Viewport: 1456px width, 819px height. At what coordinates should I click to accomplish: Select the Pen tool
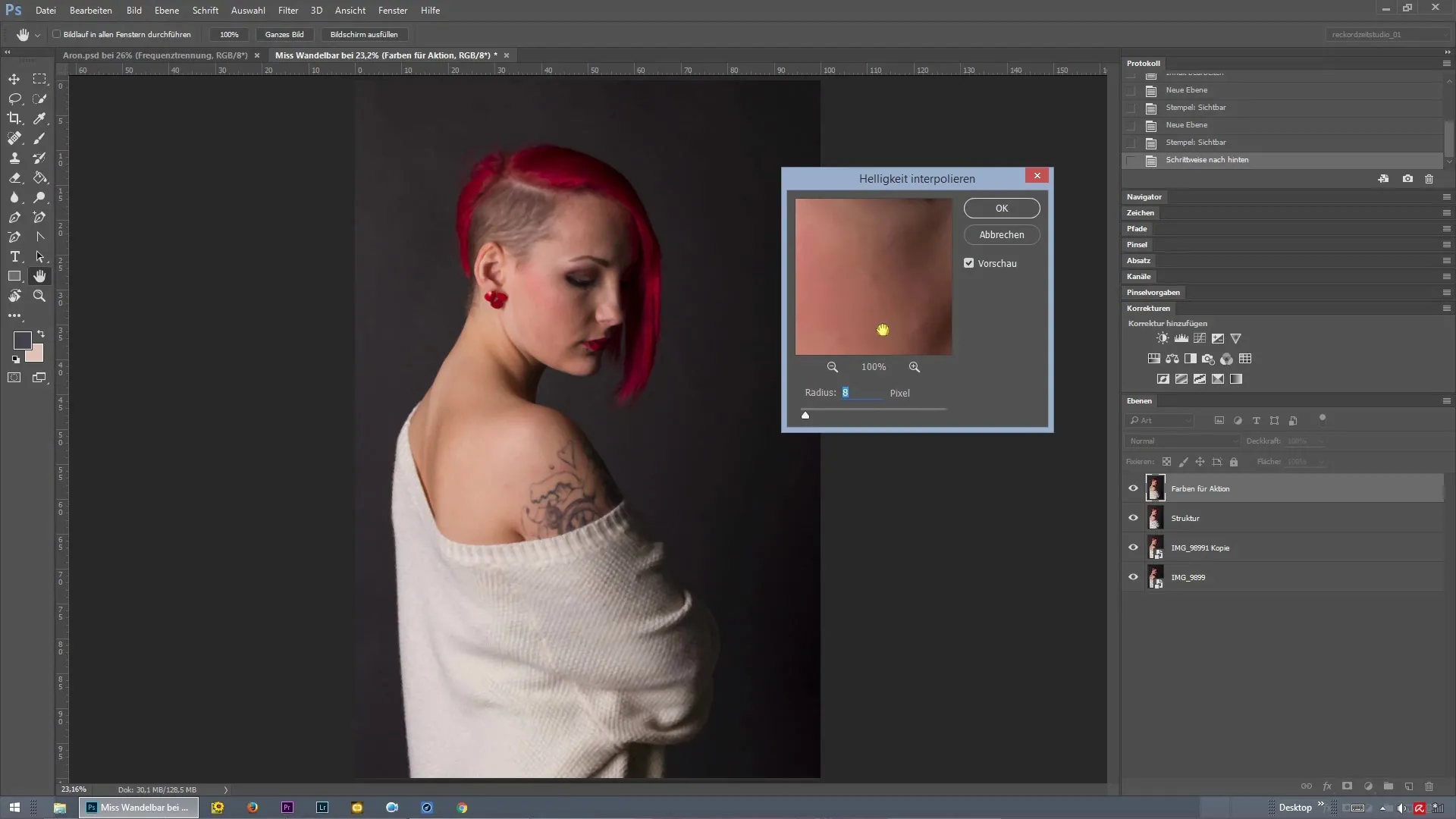tap(14, 217)
